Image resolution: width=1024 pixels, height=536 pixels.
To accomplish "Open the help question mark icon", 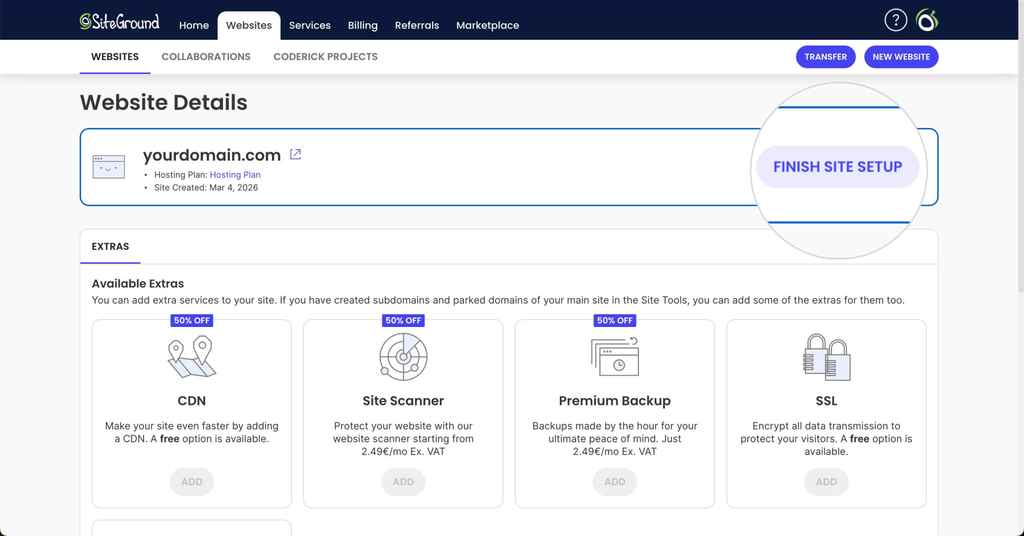I will [x=895, y=20].
